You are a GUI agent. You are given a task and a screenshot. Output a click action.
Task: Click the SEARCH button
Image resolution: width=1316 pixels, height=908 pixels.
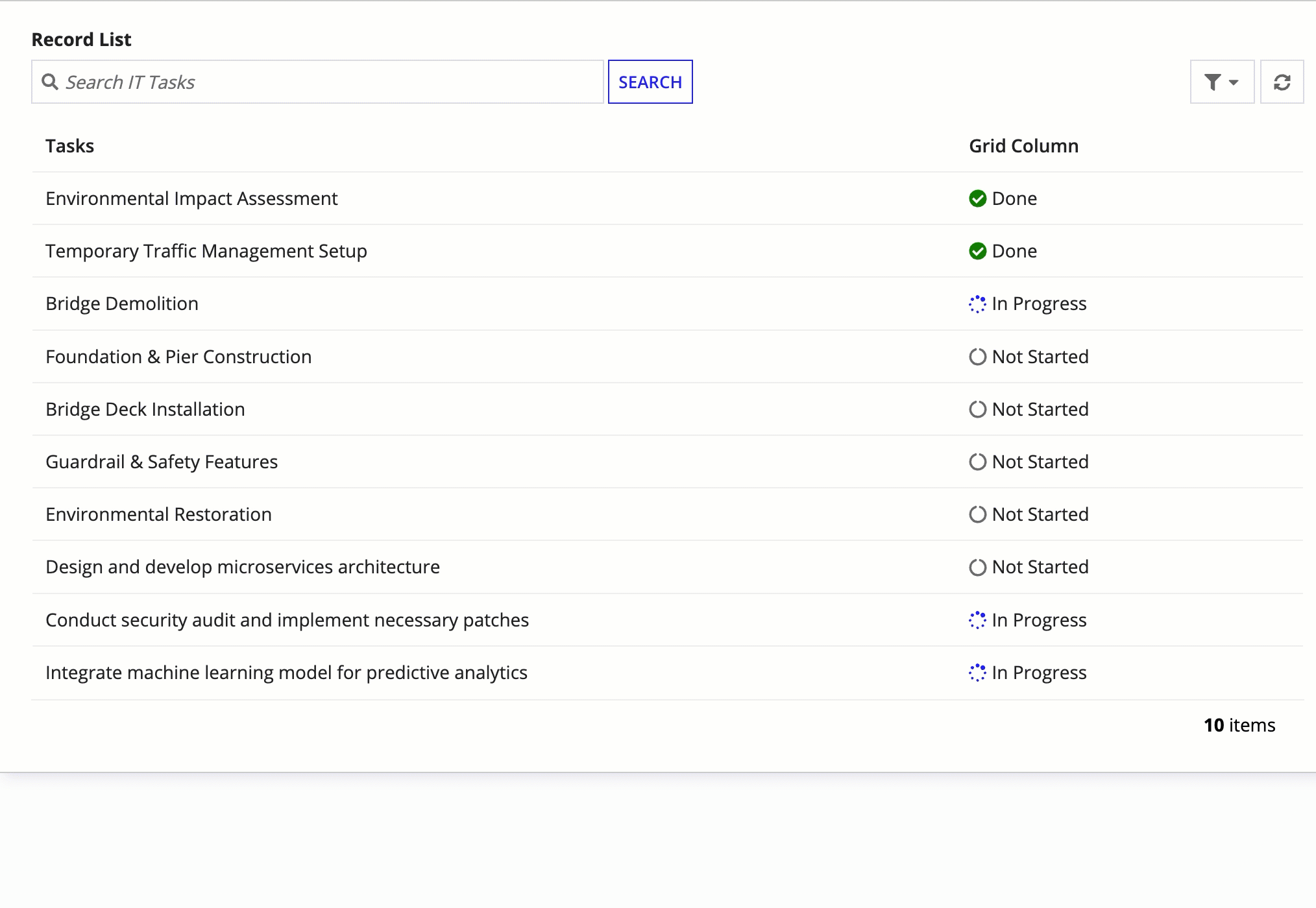[x=650, y=82]
